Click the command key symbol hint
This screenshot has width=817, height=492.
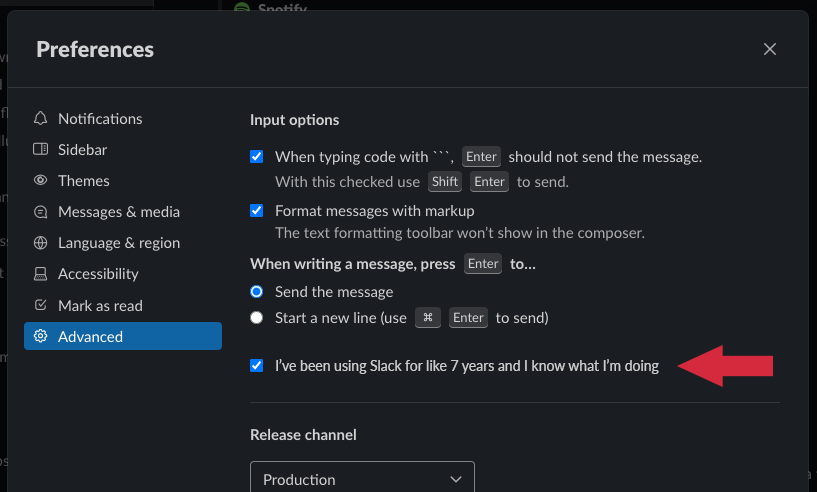(x=428, y=317)
